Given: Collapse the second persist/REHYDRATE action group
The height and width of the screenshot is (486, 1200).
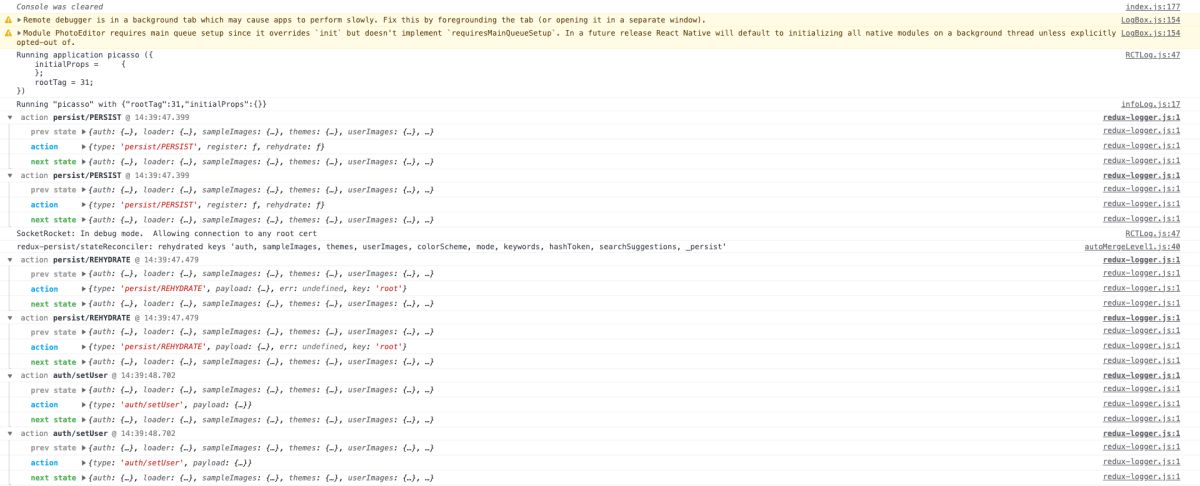Looking at the screenshot, I should point(10,318).
